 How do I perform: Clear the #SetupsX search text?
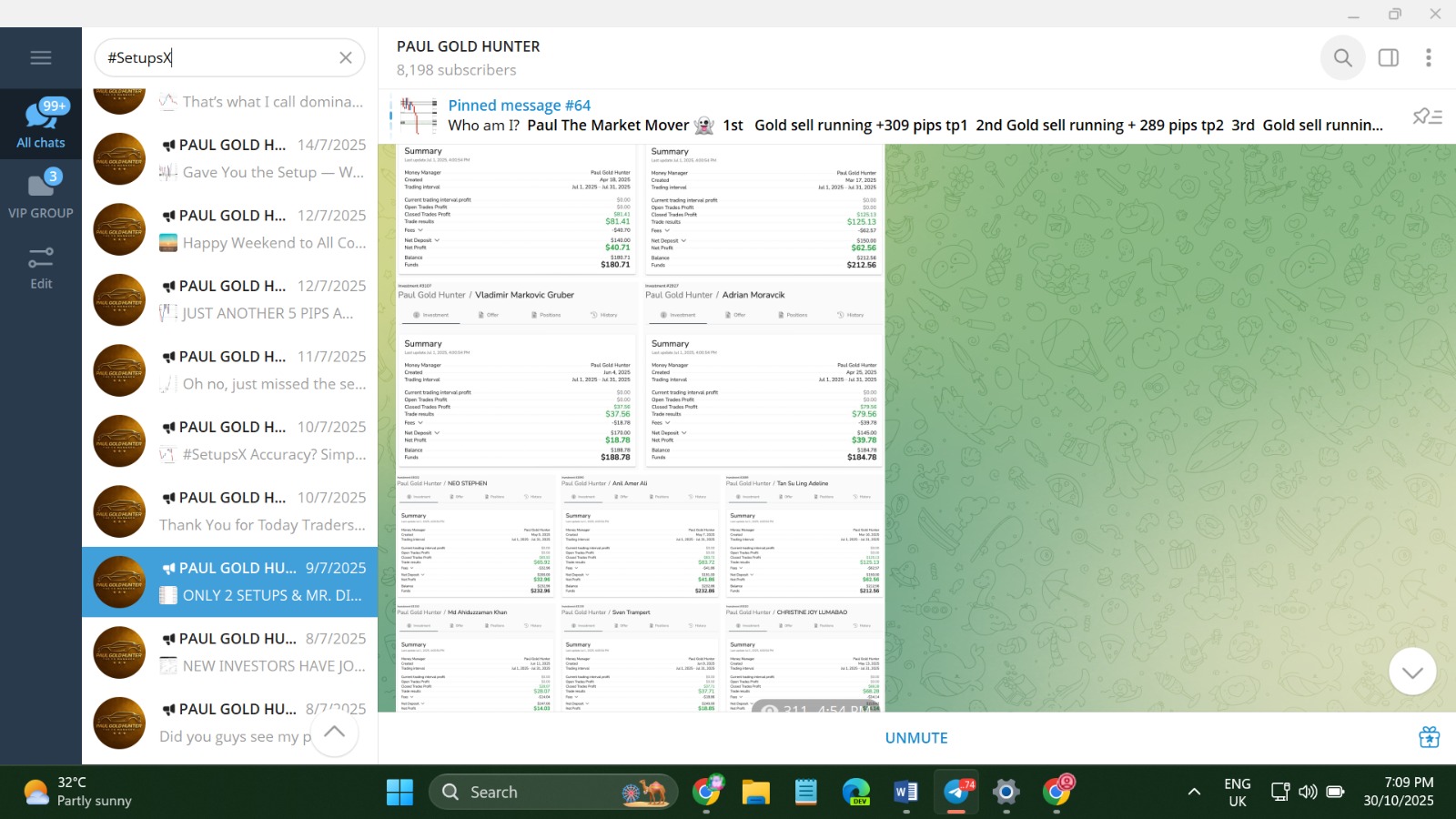(x=346, y=57)
